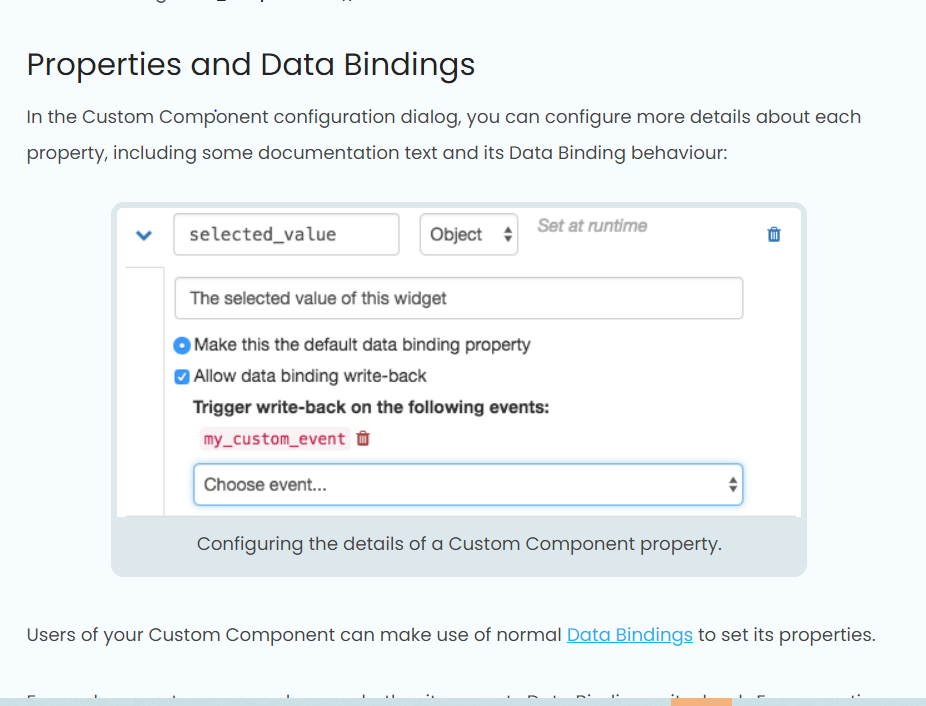Screen dimensions: 926x706
Task: Open the Object type dropdown
Action: tap(469, 235)
